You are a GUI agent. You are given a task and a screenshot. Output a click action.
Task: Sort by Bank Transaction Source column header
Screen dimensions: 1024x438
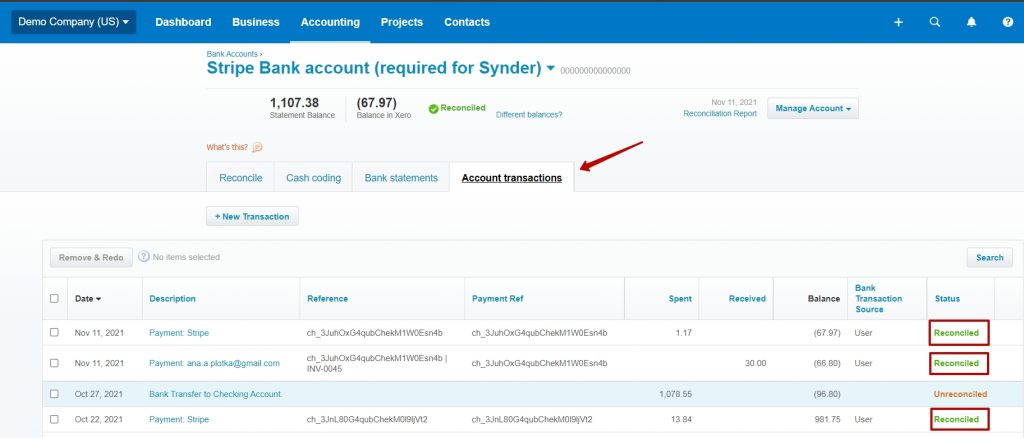click(x=878, y=298)
